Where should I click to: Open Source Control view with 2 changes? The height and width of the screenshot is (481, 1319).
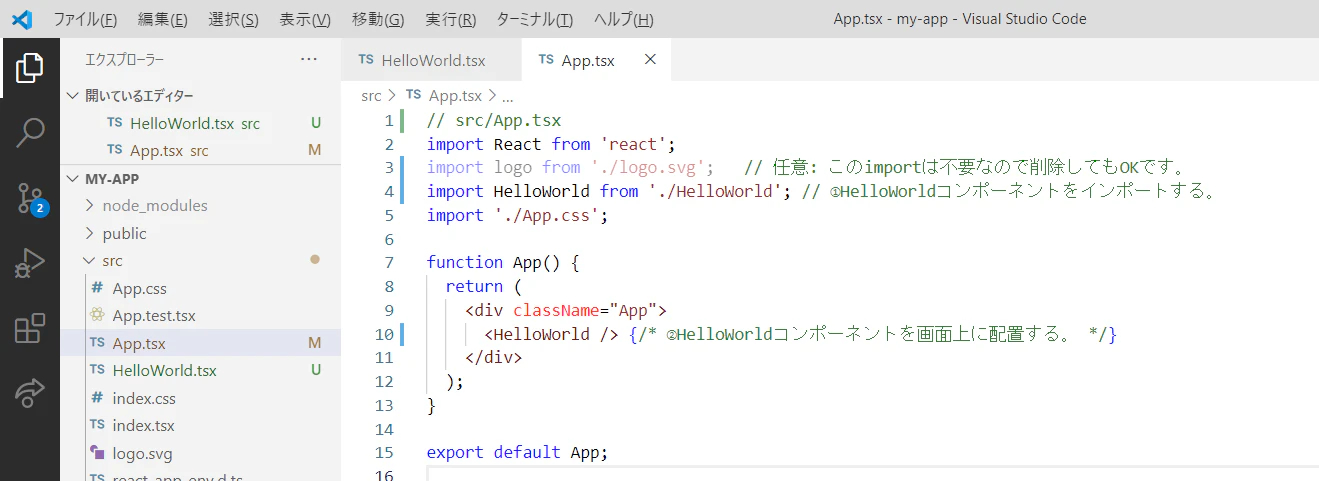click(30, 199)
